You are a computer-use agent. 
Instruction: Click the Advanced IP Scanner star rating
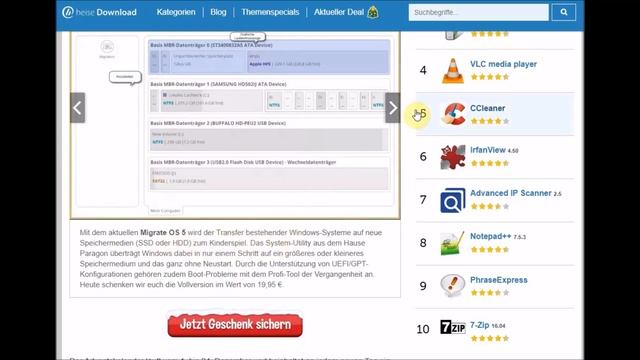click(490, 207)
